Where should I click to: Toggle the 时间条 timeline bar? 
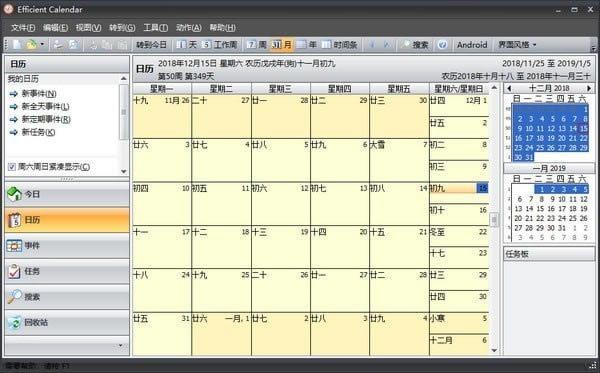pos(339,45)
